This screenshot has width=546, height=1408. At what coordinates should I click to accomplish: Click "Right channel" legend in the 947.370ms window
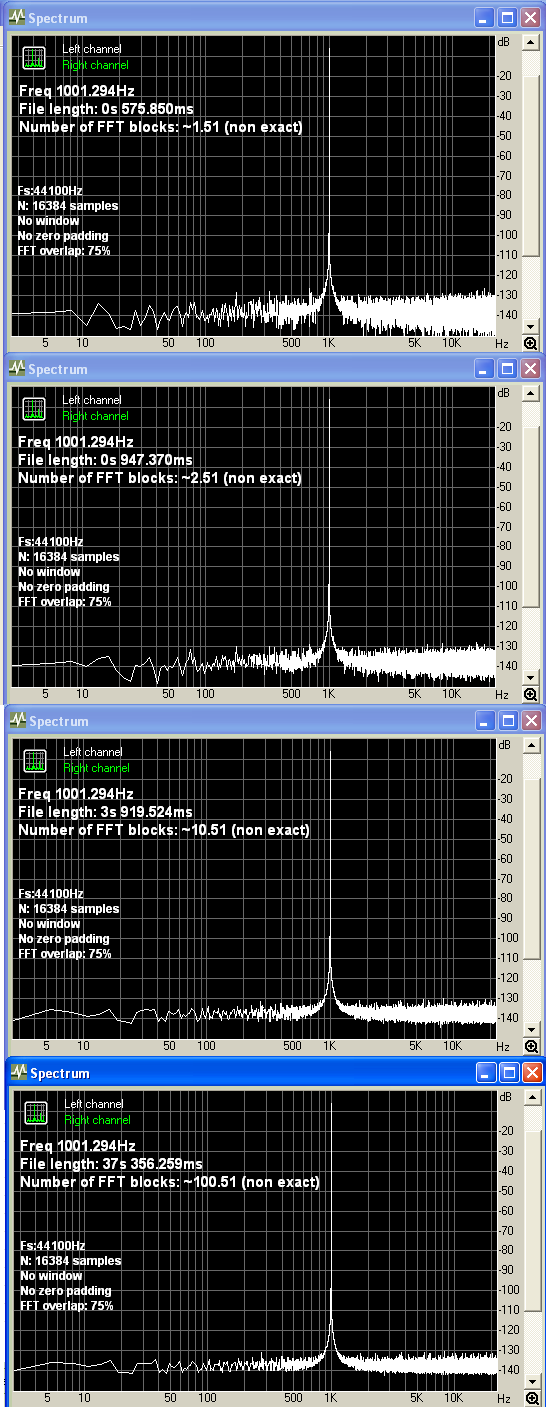[x=95, y=416]
